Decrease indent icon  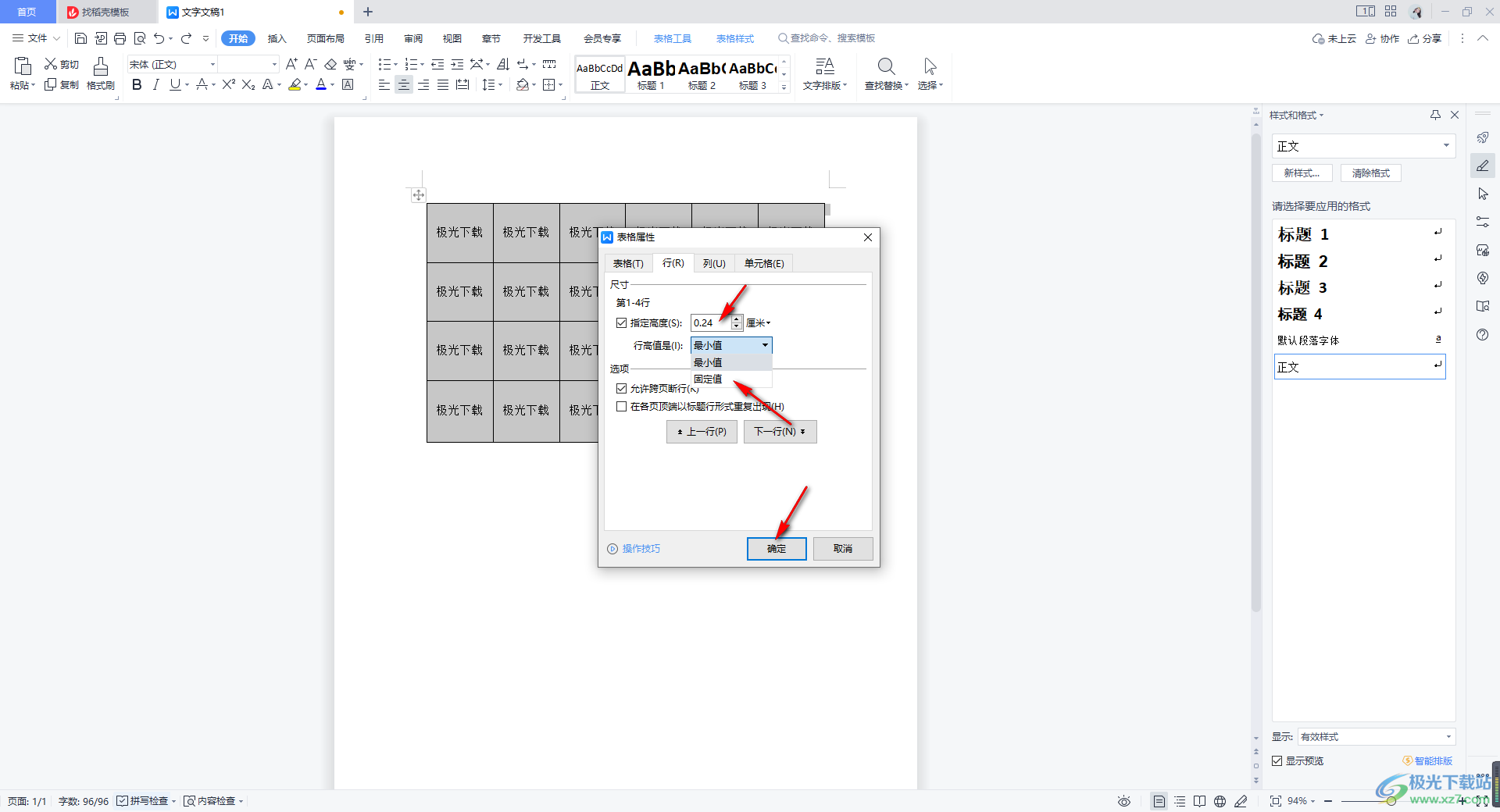pos(437,64)
